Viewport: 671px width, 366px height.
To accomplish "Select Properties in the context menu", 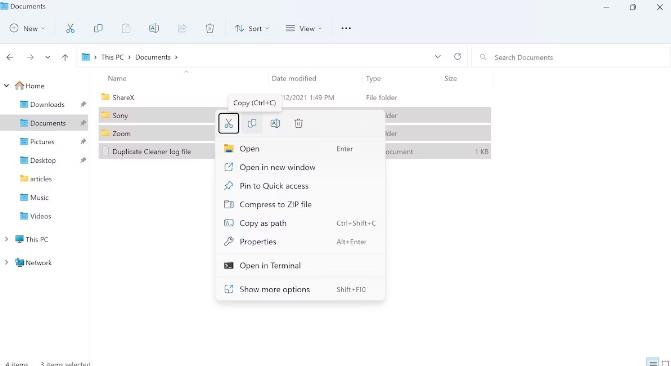I will [x=300, y=242].
